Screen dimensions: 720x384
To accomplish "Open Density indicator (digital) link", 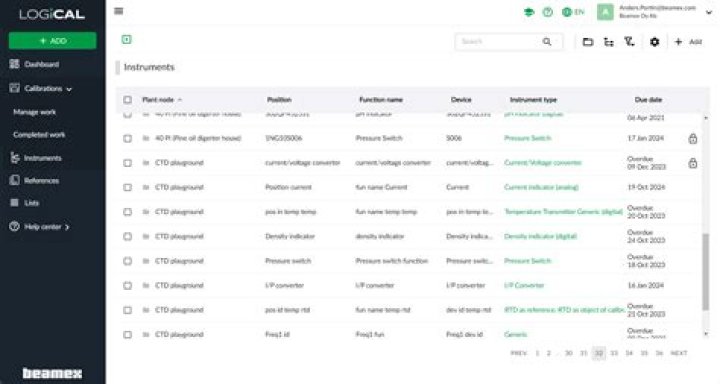I will (540, 237).
